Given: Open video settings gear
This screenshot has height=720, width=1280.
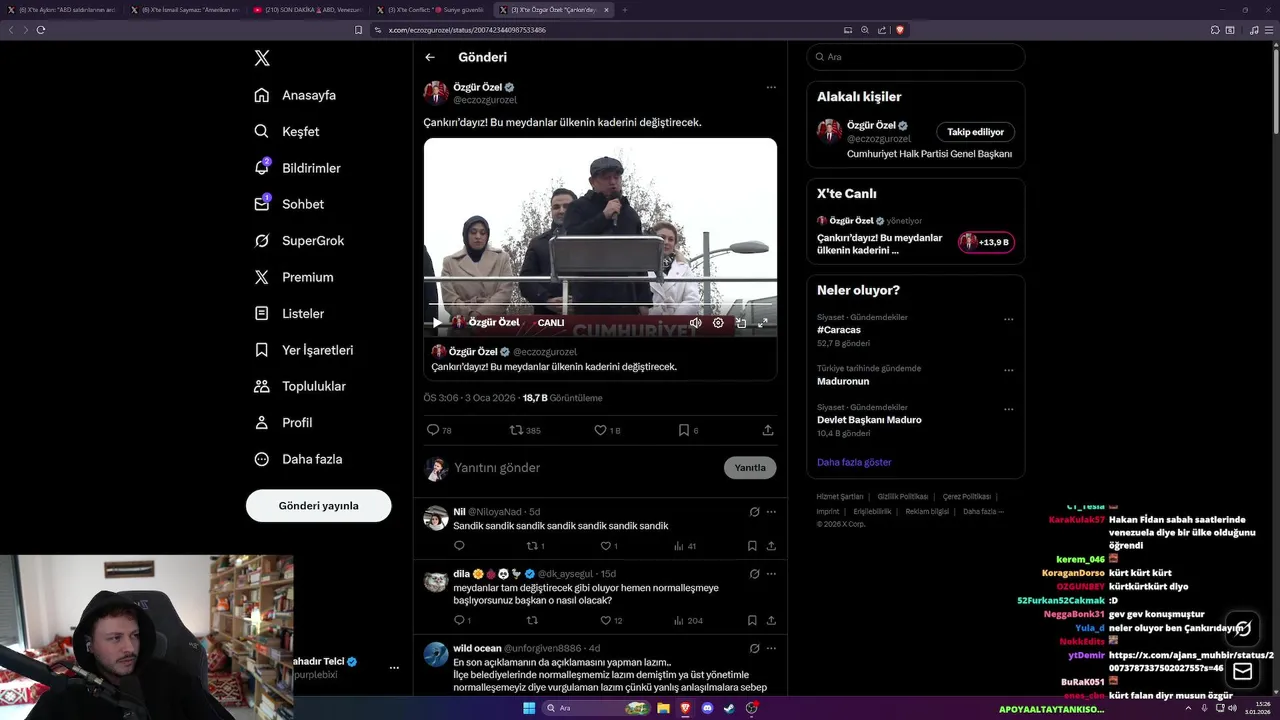Looking at the screenshot, I should pos(718,322).
